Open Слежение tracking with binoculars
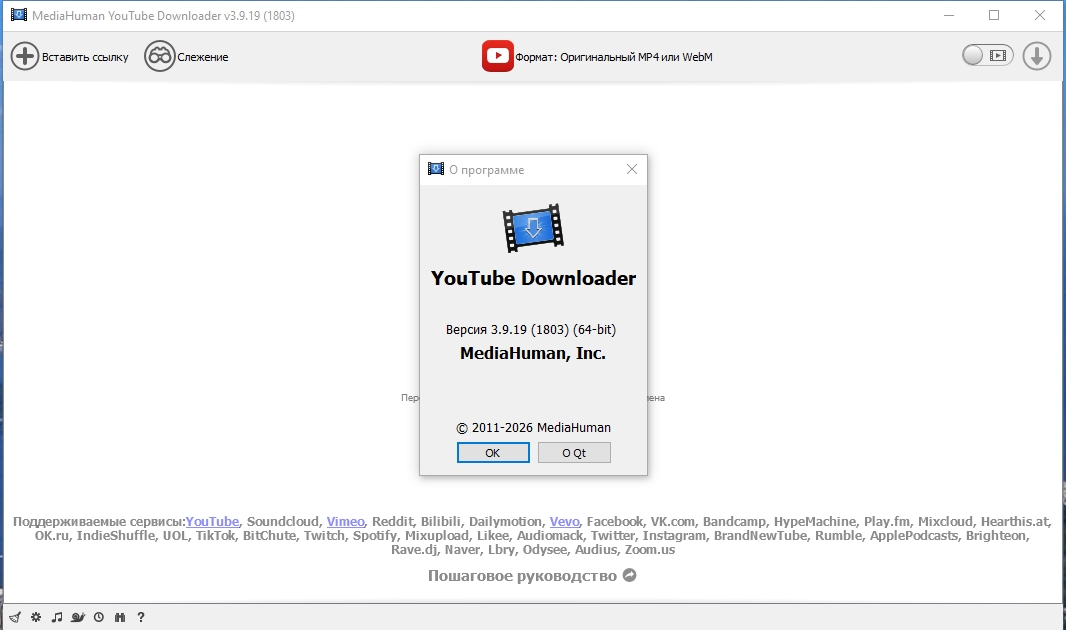Screen dimensions: 1066x630 tap(186, 56)
